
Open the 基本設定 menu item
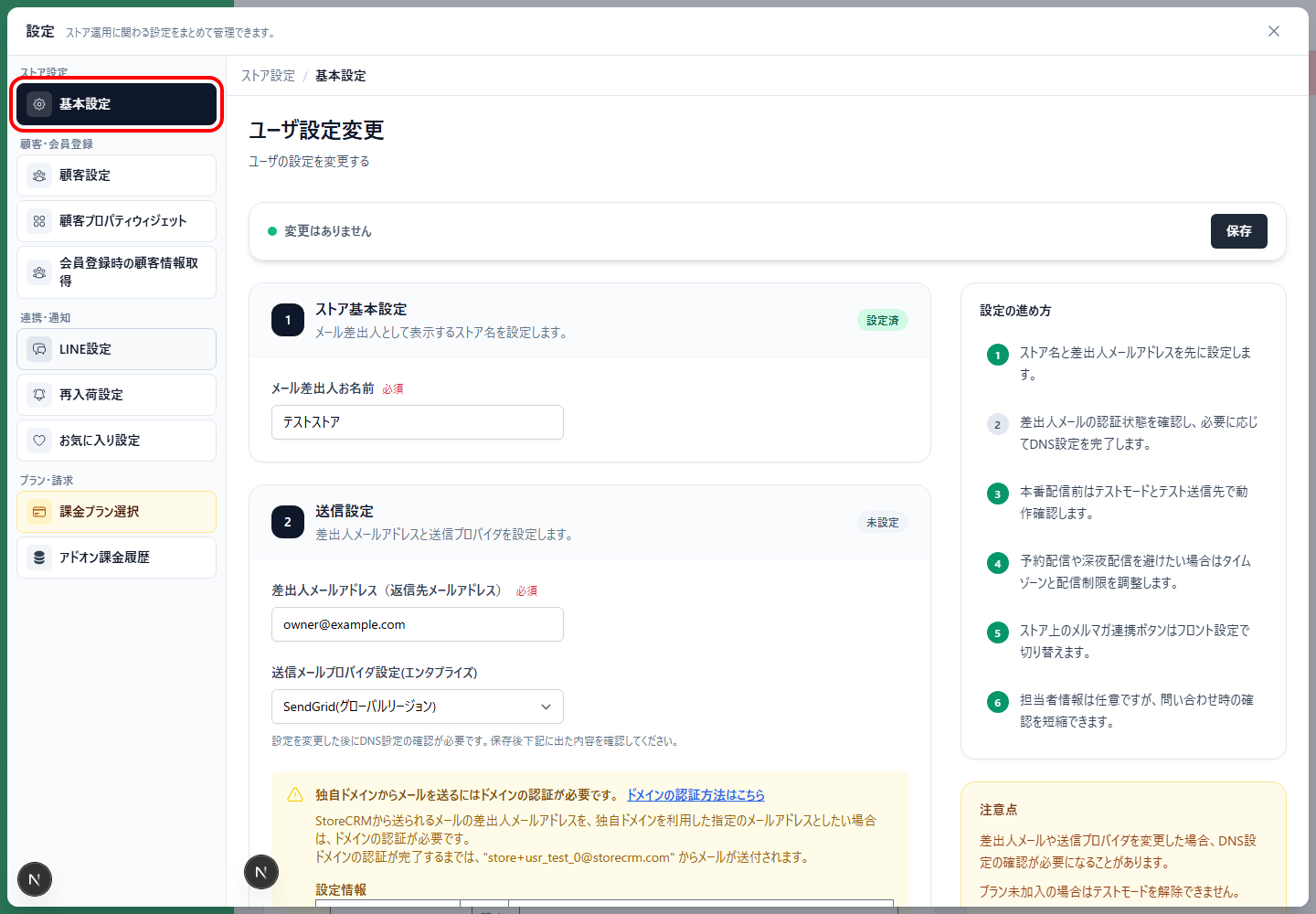(x=116, y=104)
